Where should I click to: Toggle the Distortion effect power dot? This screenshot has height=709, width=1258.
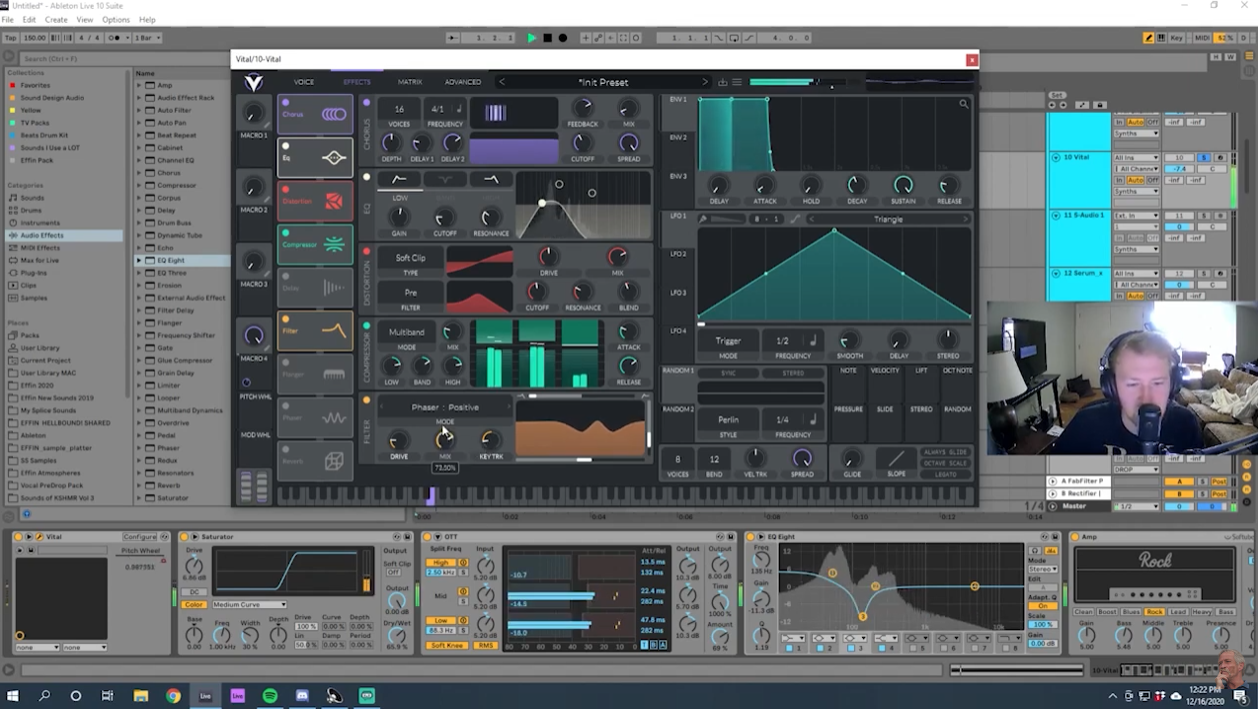[x=286, y=189]
